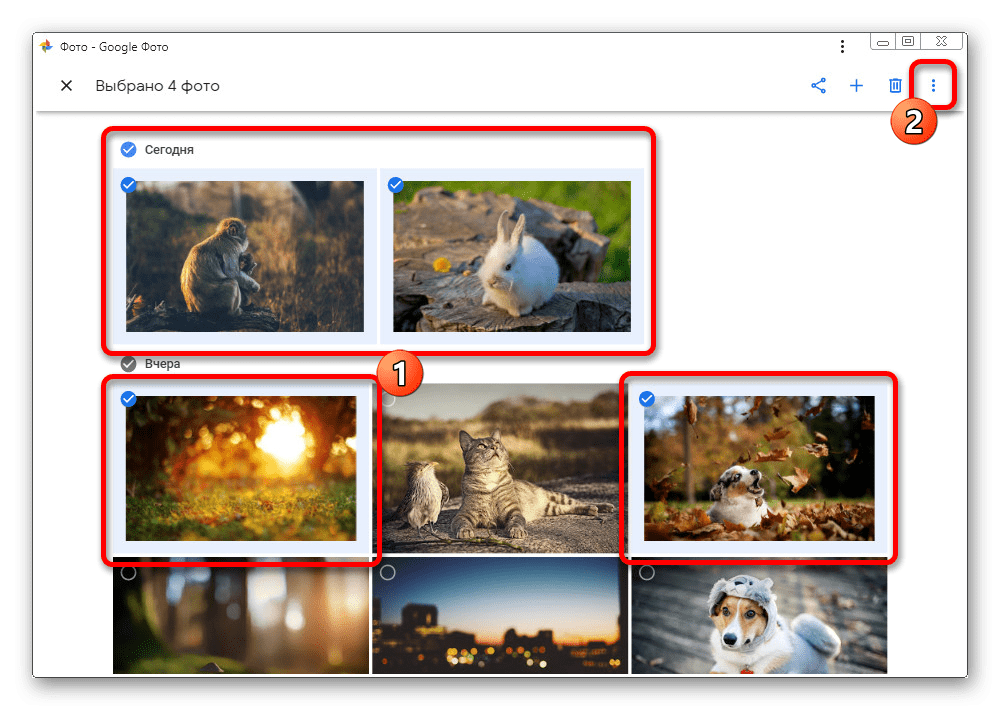
Task: Deselect the white rabbit photo checkmark
Action: pos(395,185)
